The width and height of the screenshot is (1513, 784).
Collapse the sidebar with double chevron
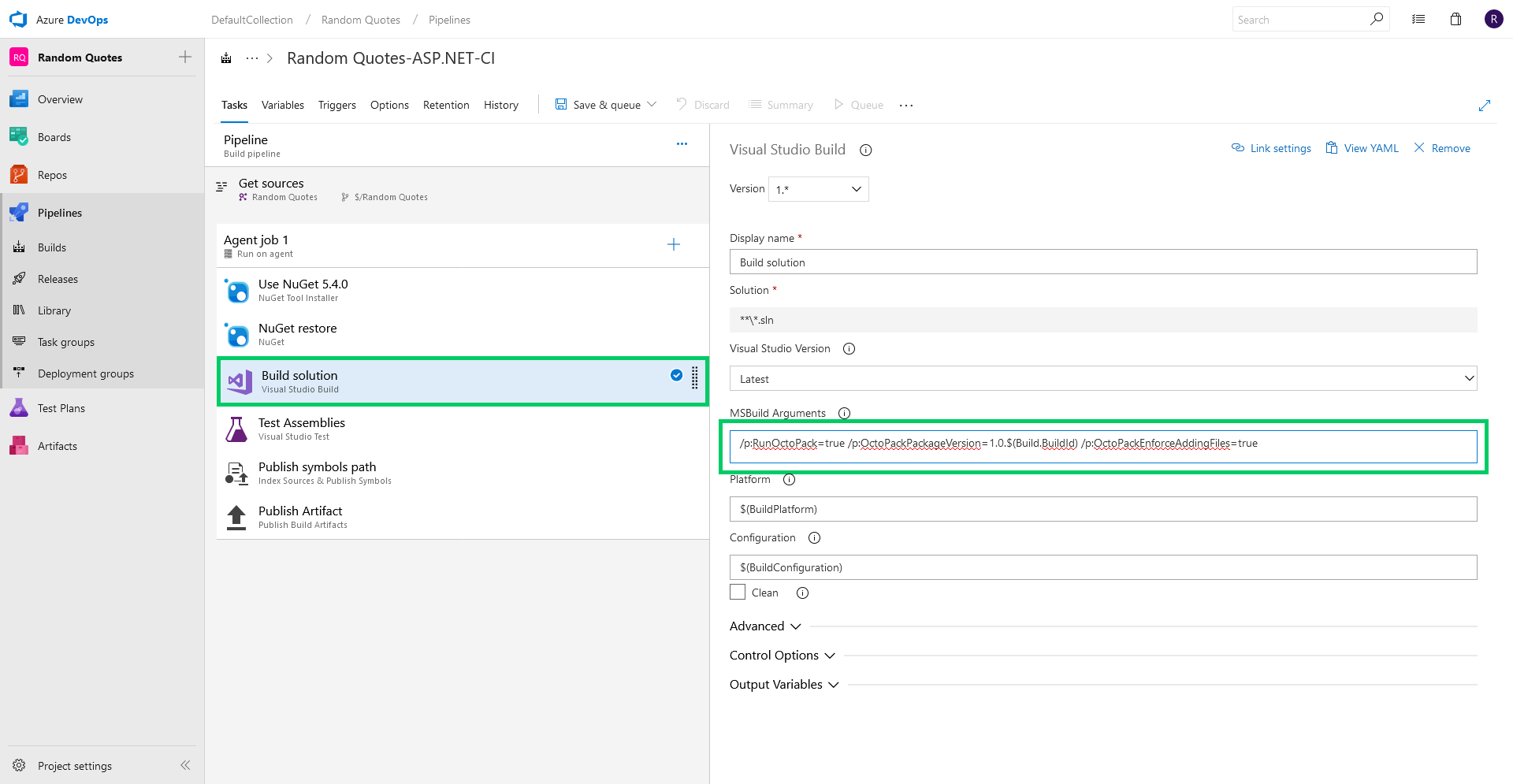(185, 766)
